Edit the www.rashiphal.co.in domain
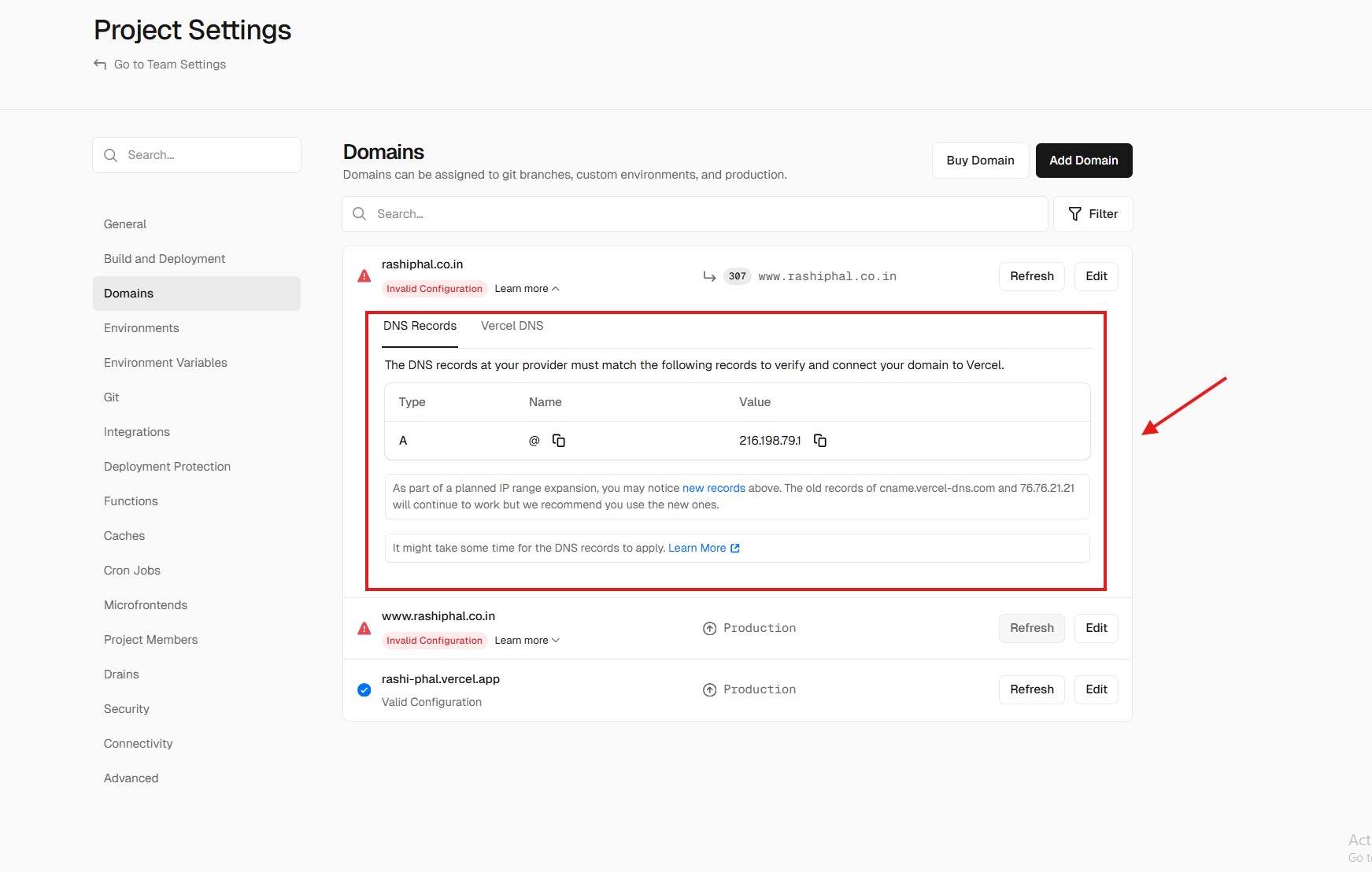Screen dimensions: 1372x872 click(x=1096, y=628)
